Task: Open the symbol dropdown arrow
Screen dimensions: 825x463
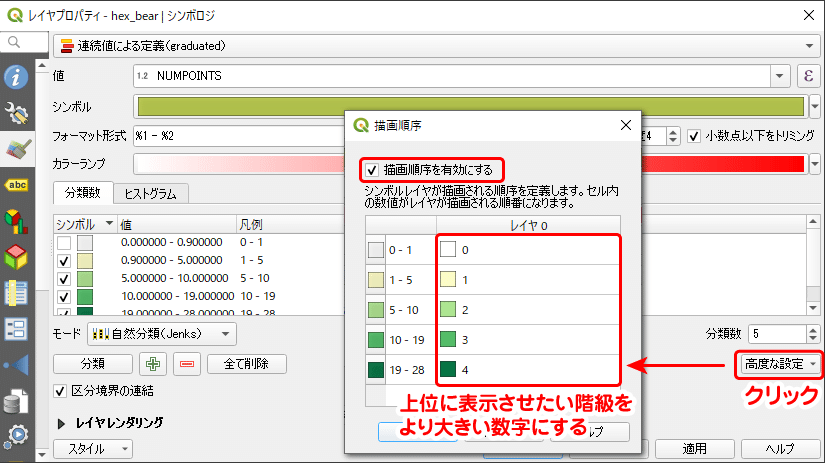Action: 814,107
